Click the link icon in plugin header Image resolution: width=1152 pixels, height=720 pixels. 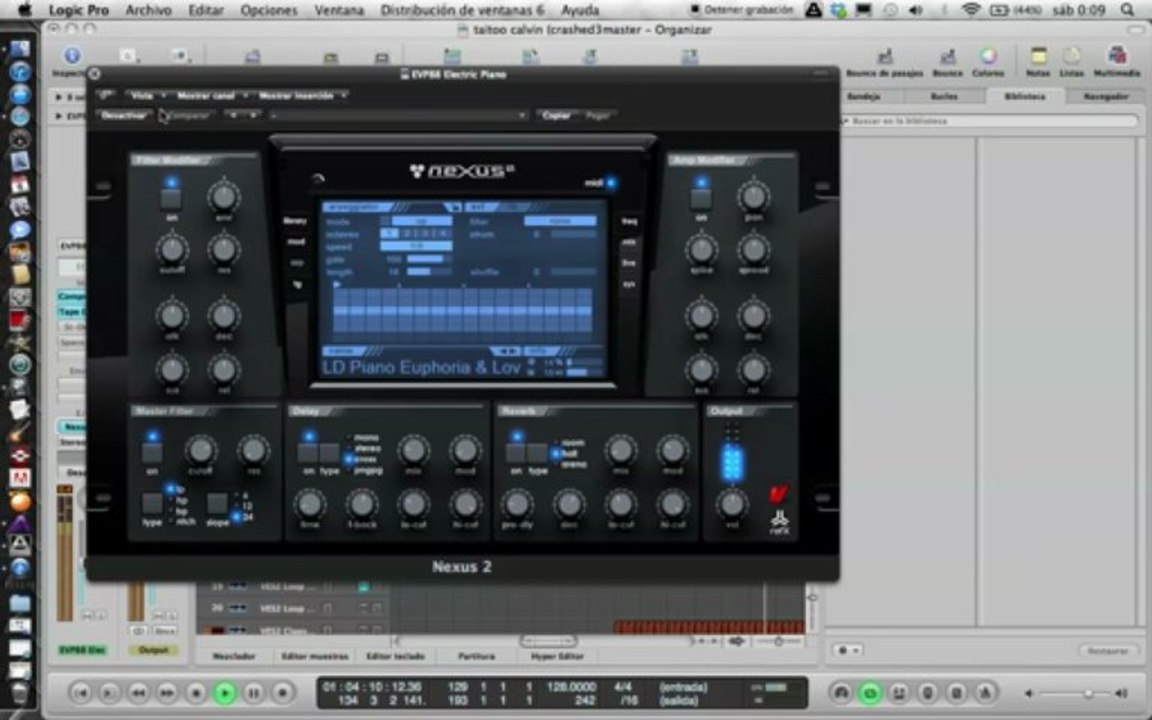(105, 95)
